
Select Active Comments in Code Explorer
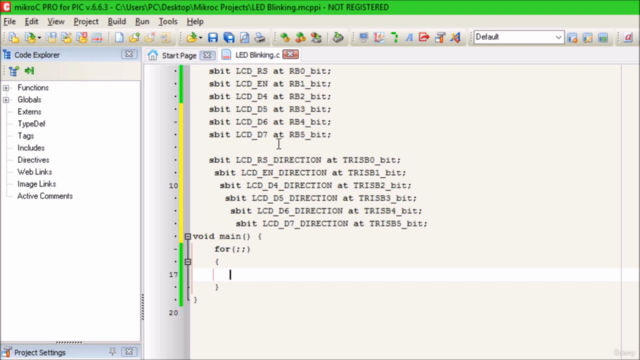(x=45, y=196)
